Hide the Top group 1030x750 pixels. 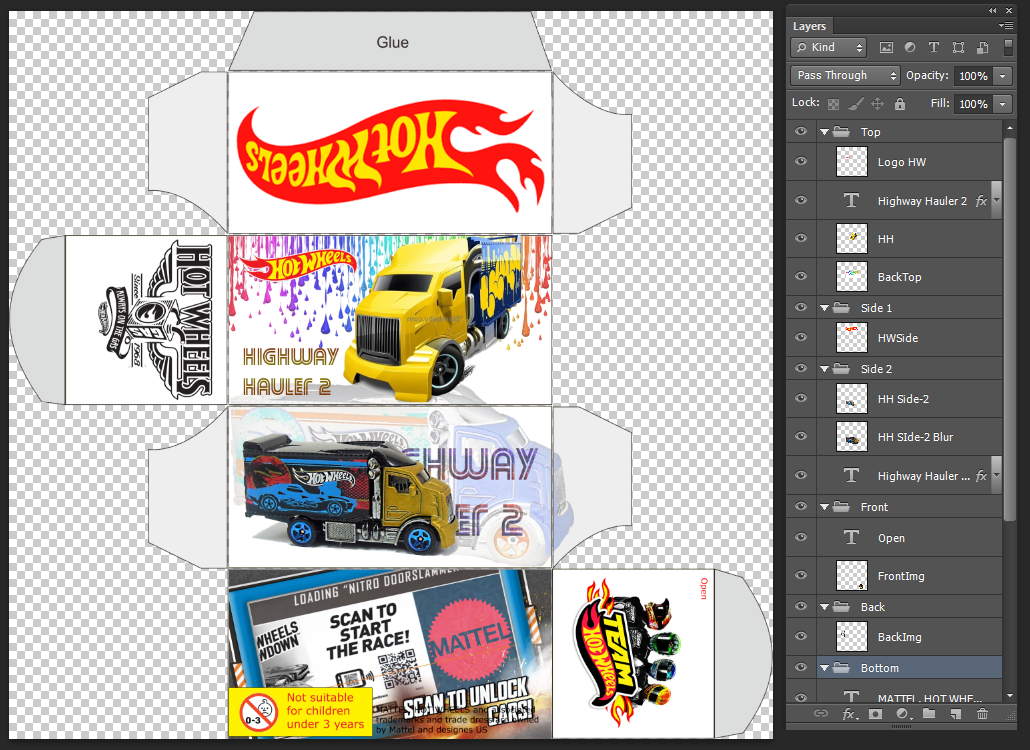point(801,131)
